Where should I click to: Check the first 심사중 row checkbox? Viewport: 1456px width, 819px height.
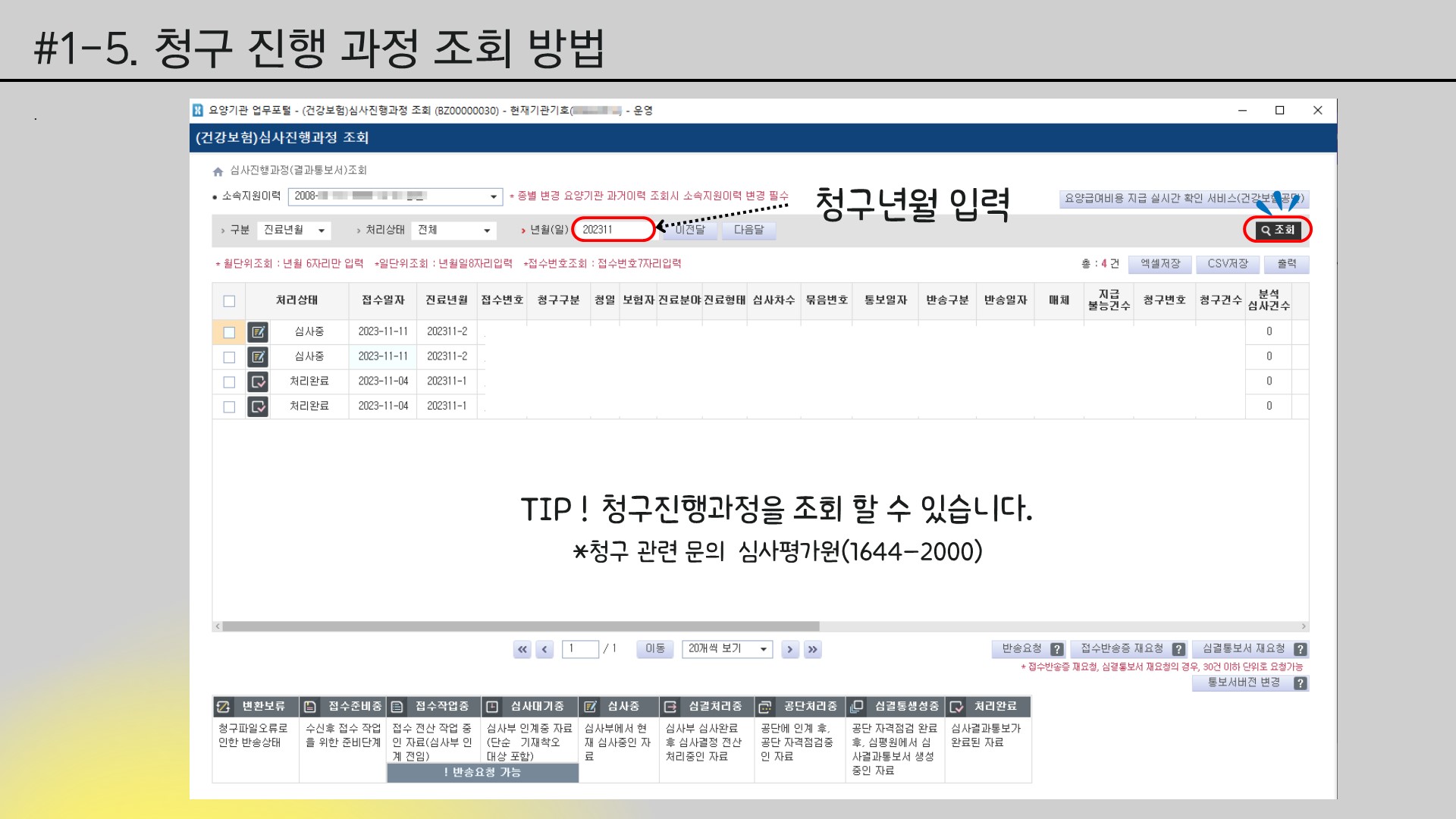(229, 332)
